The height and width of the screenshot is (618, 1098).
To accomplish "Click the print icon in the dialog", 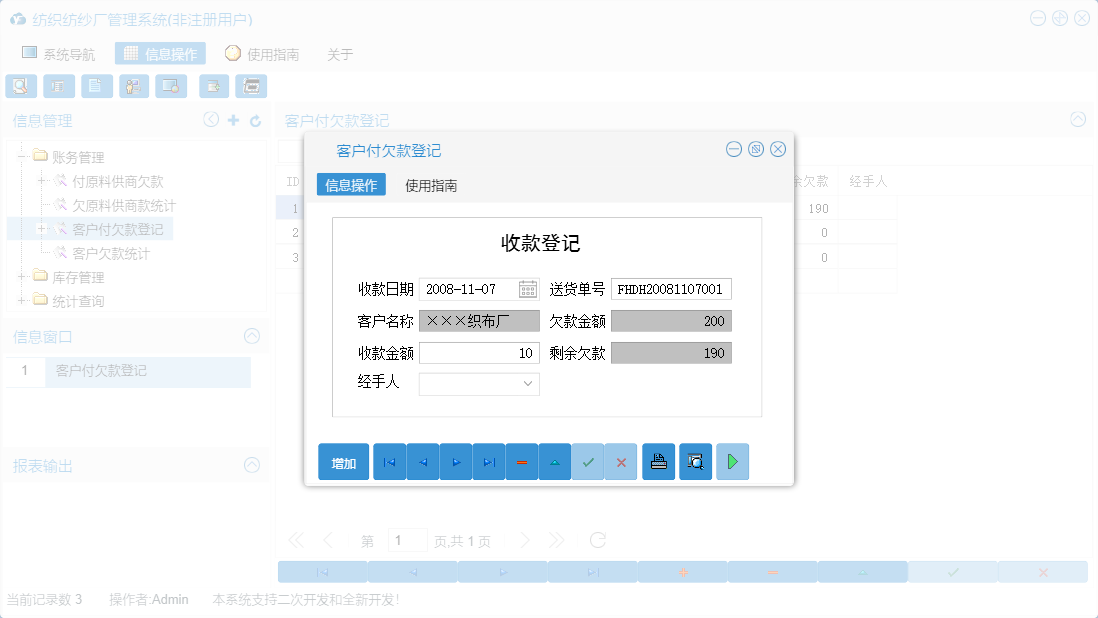I will tap(658, 461).
